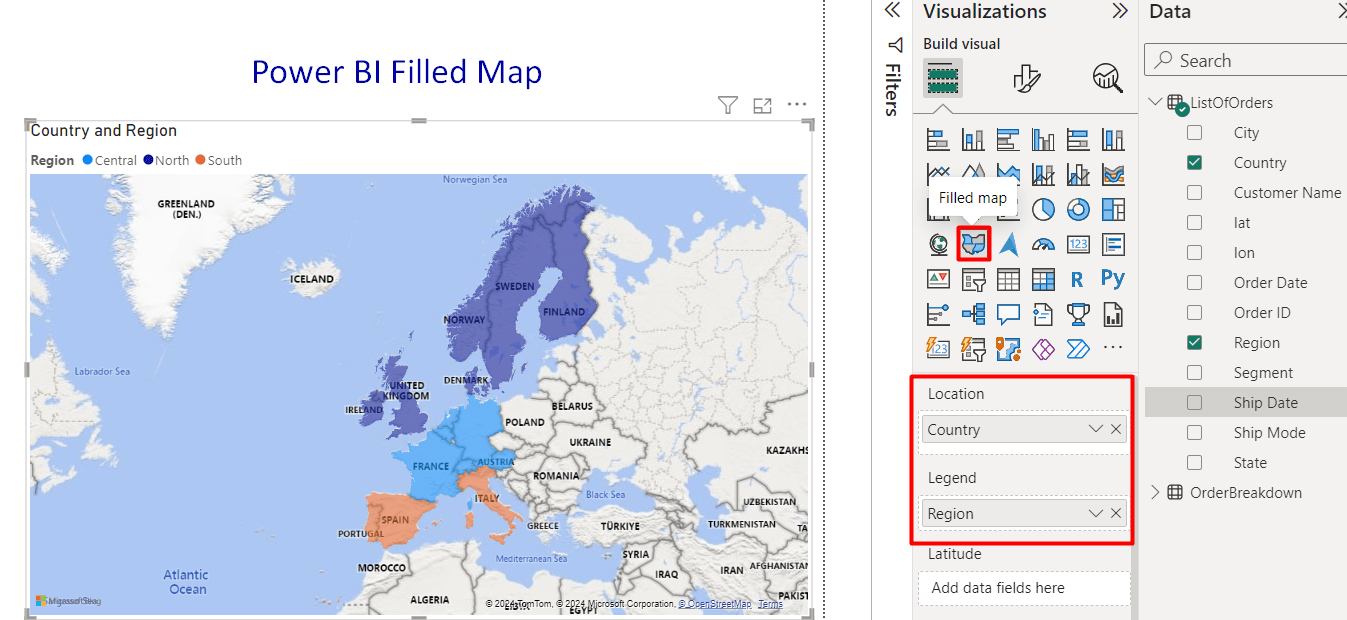This screenshot has width=1347, height=620.
Task: Check the Order ID field checkbox
Action: [1194, 312]
